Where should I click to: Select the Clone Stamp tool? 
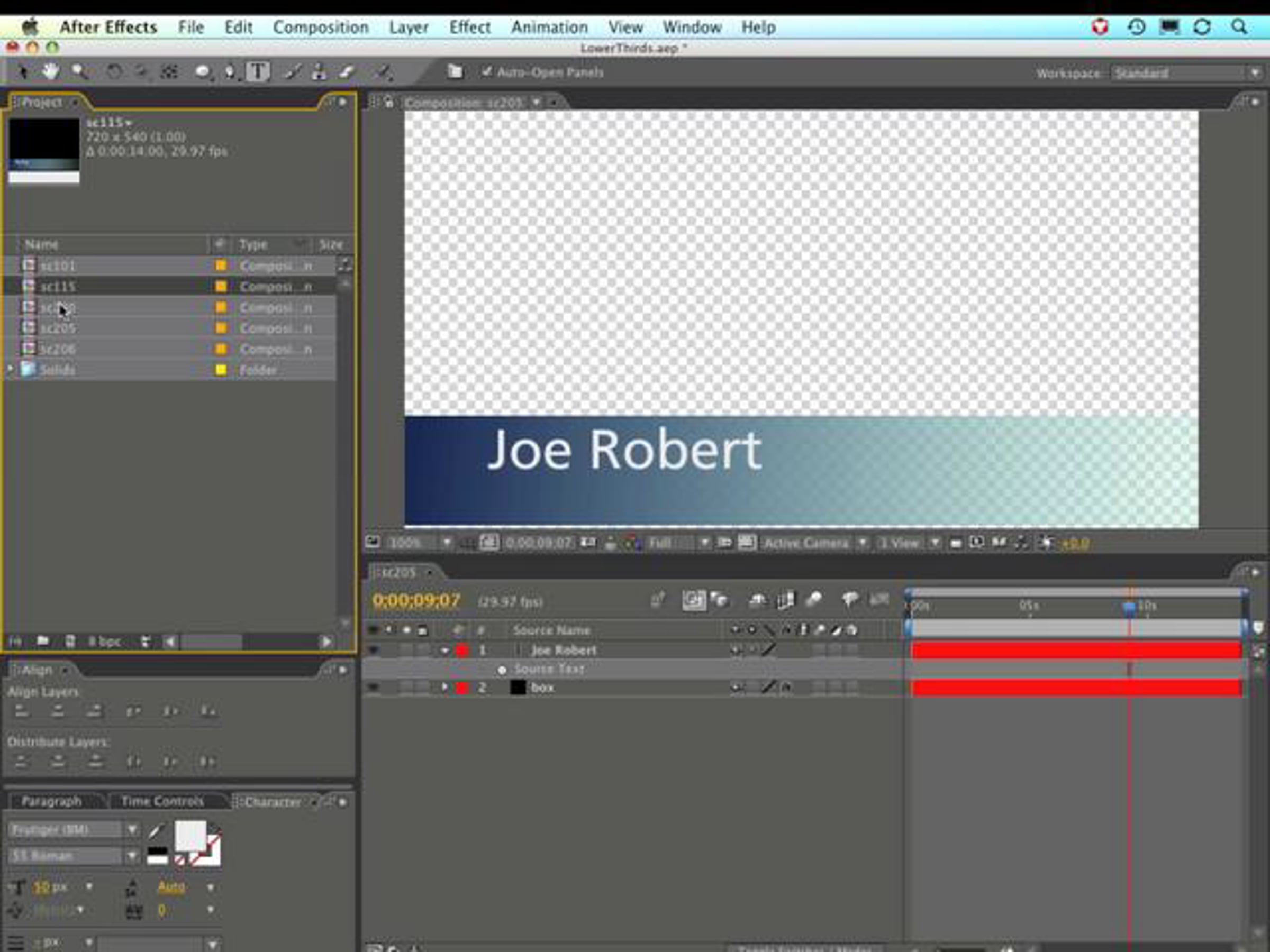pyautogui.click(x=319, y=72)
